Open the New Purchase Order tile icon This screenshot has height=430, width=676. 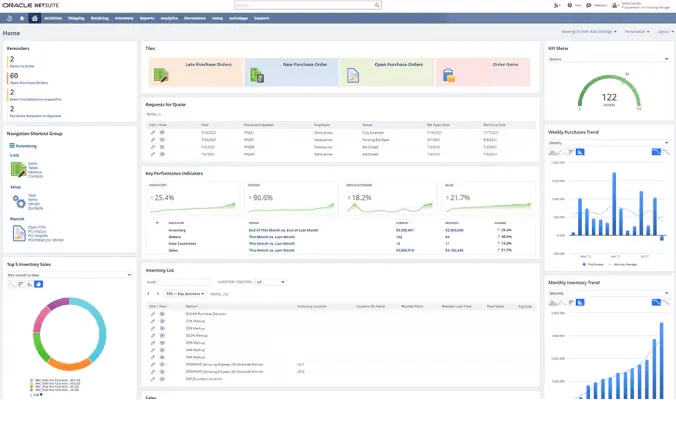(257, 73)
